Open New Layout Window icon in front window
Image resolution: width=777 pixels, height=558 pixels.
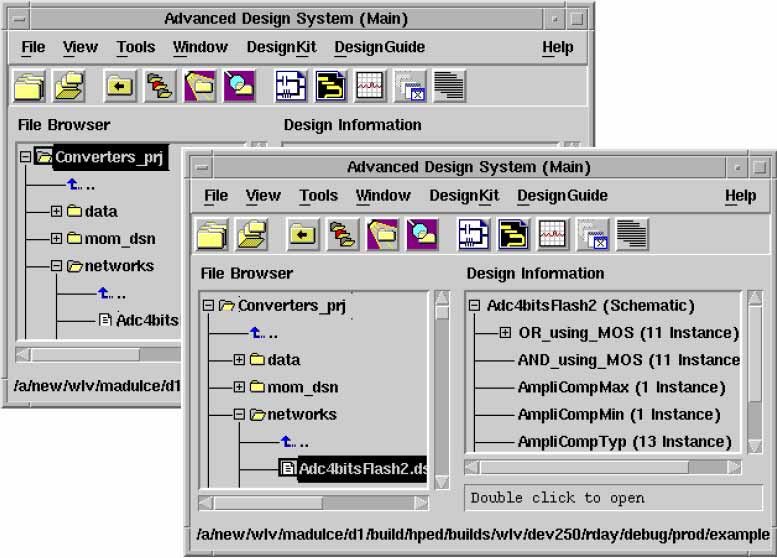coord(513,234)
